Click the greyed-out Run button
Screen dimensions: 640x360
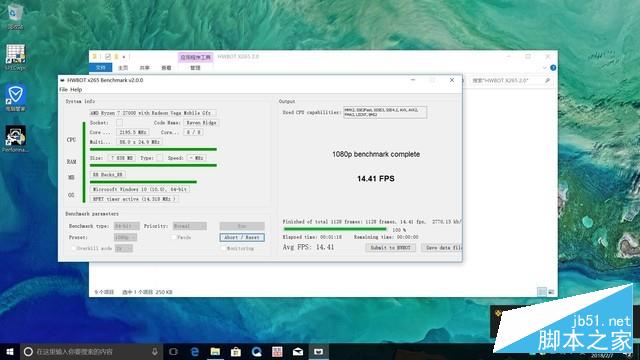(242, 226)
